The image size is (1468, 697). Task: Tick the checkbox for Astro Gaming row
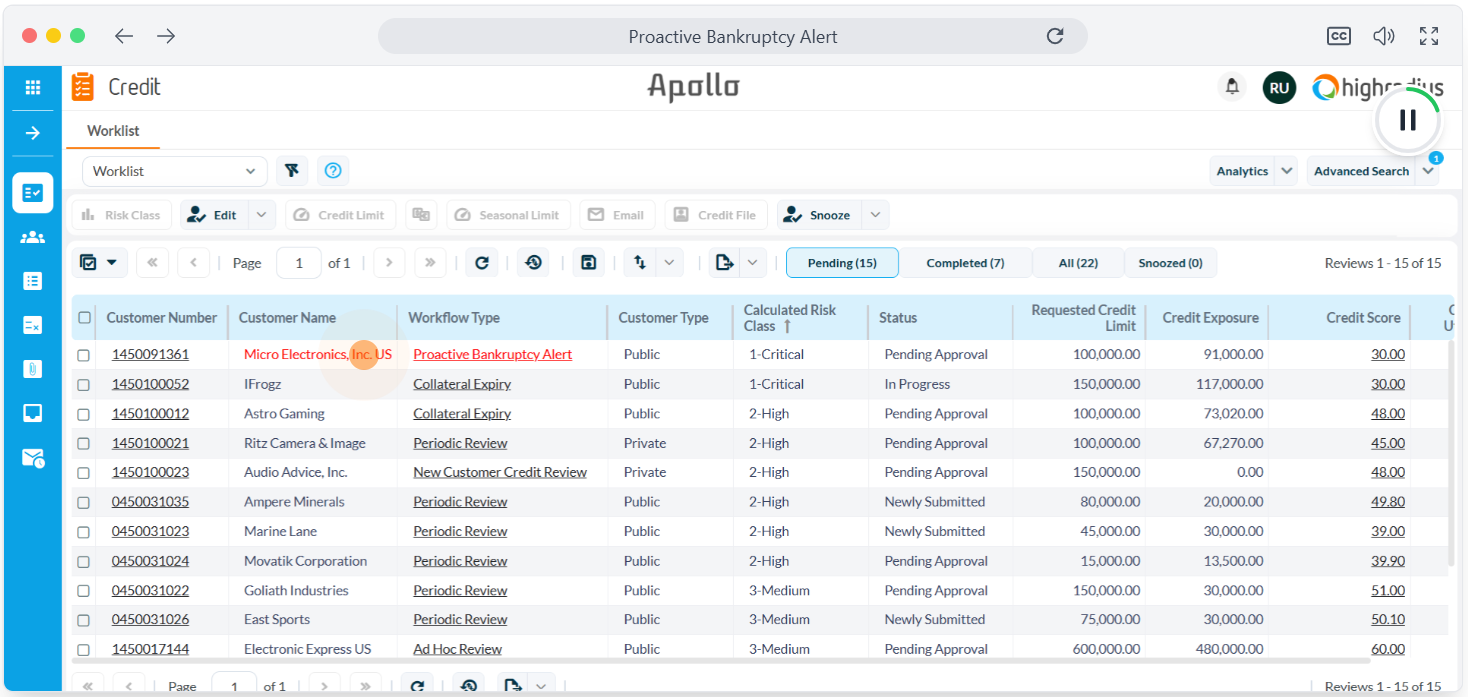pyautogui.click(x=84, y=414)
